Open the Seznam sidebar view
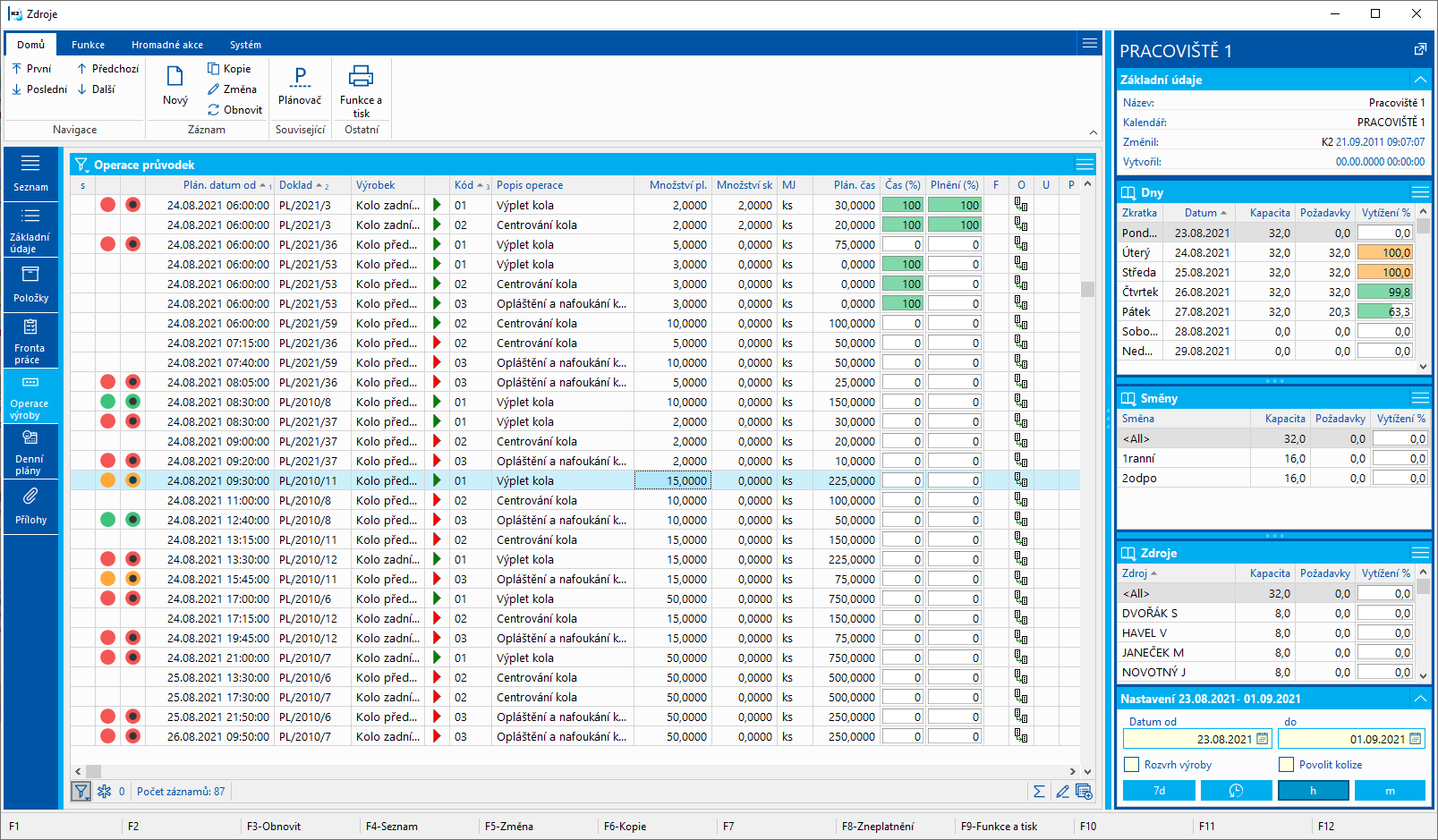Image resolution: width=1438 pixels, height=840 pixels. (x=30, y=174)
